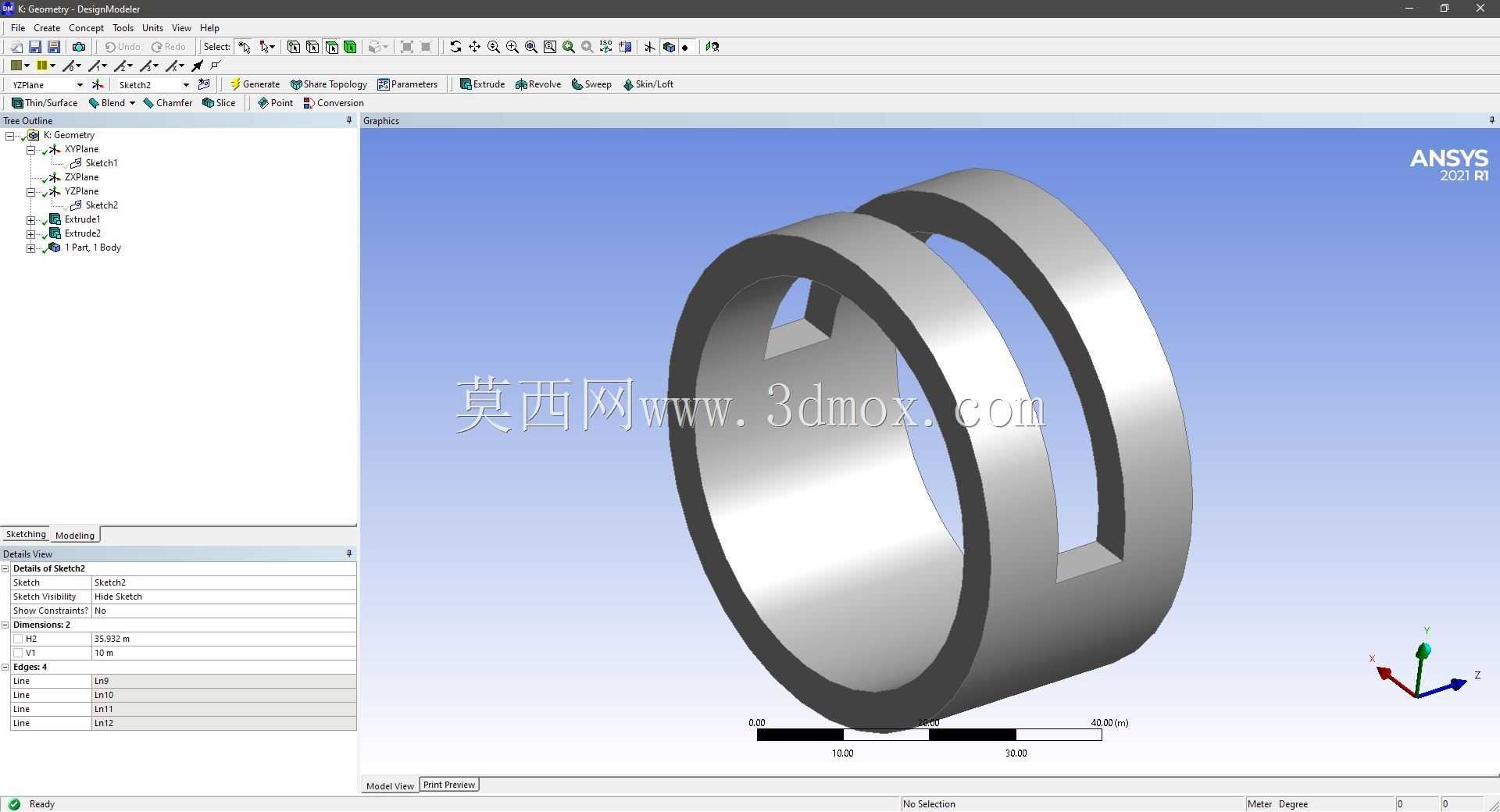Enable the Bodies selection filter
1500x812 pixels.
tap(350, 47)
